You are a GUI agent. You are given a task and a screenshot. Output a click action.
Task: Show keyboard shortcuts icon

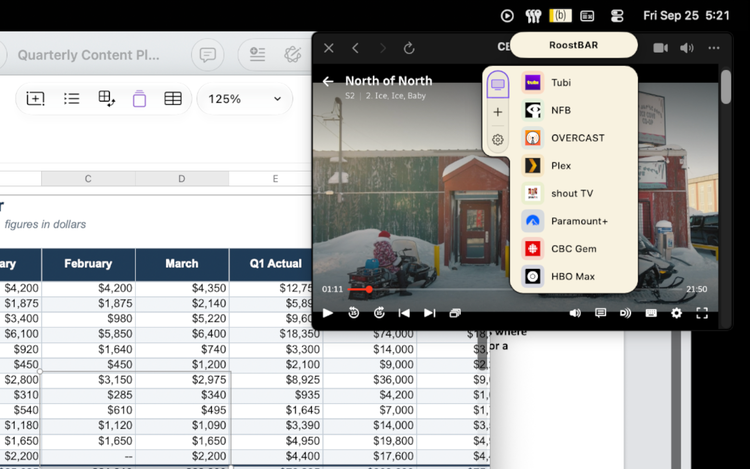651,313
